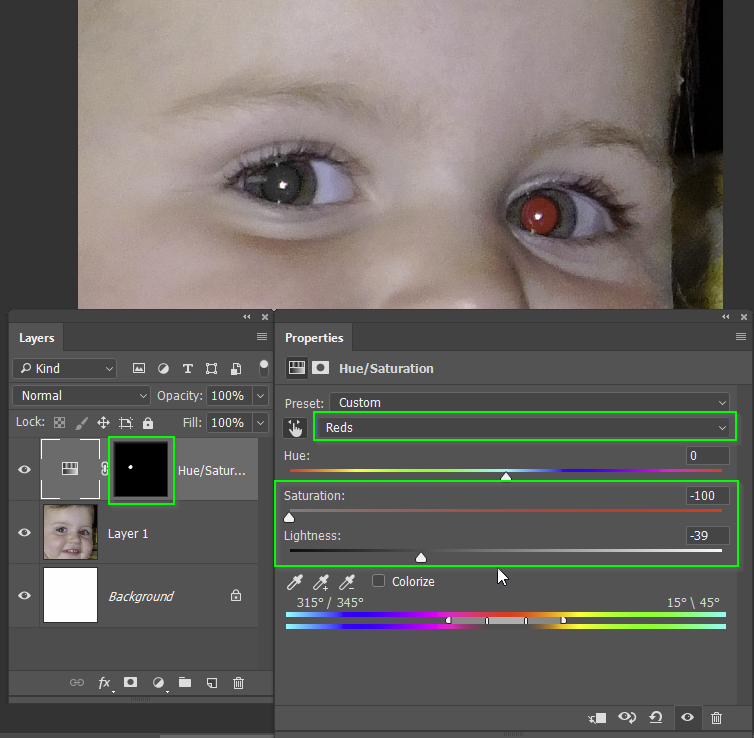
Task: Select the Add to Sample eyedropper
Action: pos(321,582)
